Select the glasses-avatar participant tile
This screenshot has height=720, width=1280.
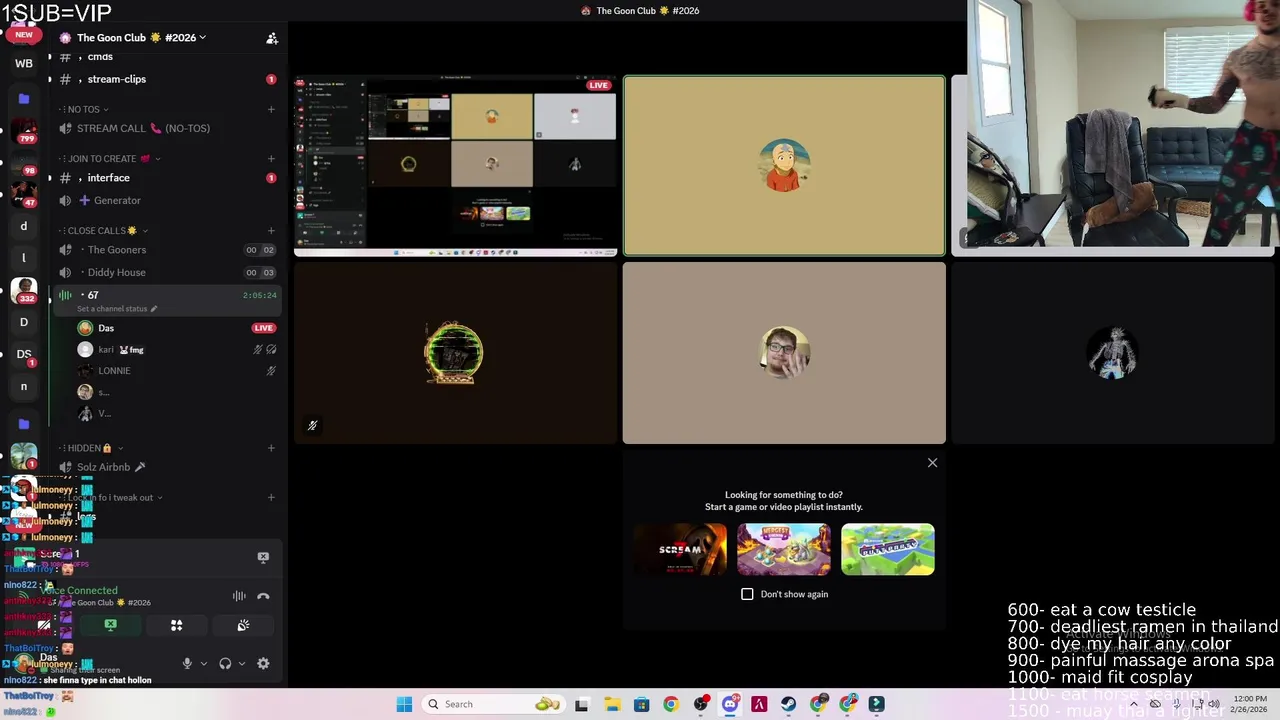[x=784, y=353]
